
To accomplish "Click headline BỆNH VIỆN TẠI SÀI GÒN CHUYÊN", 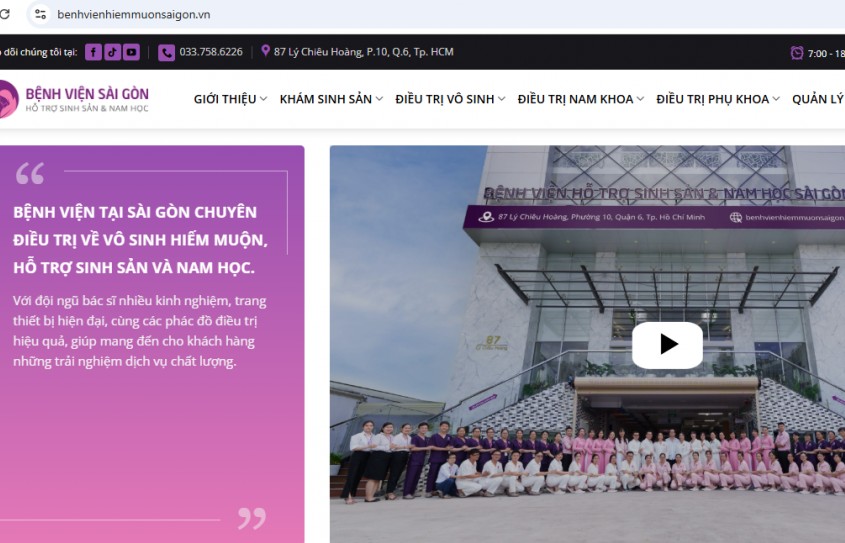I will point(135,212).
